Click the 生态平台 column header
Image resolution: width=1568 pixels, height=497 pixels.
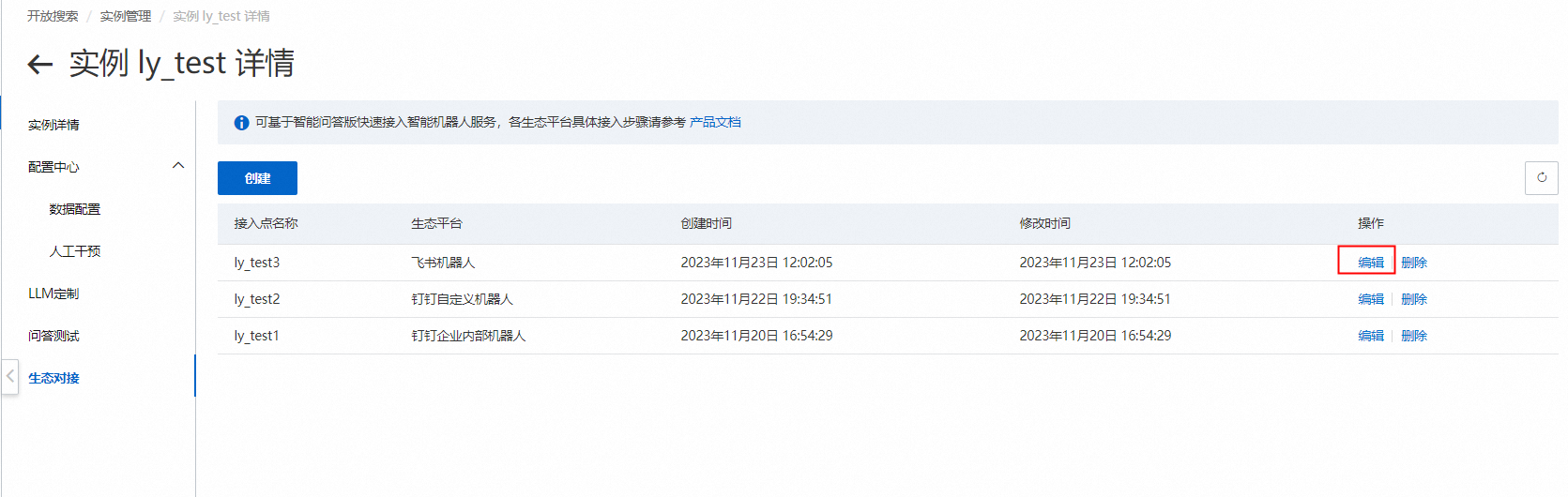click(x=436, y=223)
